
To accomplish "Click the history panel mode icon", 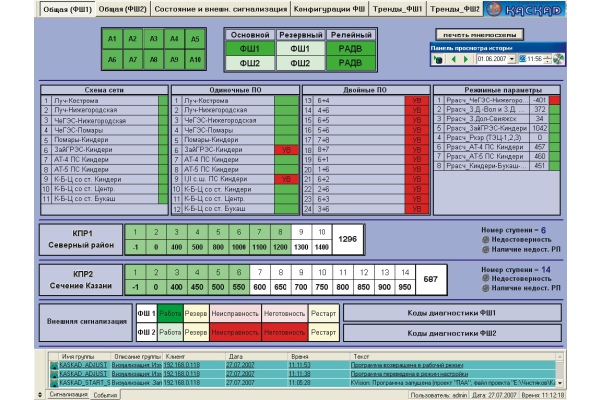I will (438, 59).
